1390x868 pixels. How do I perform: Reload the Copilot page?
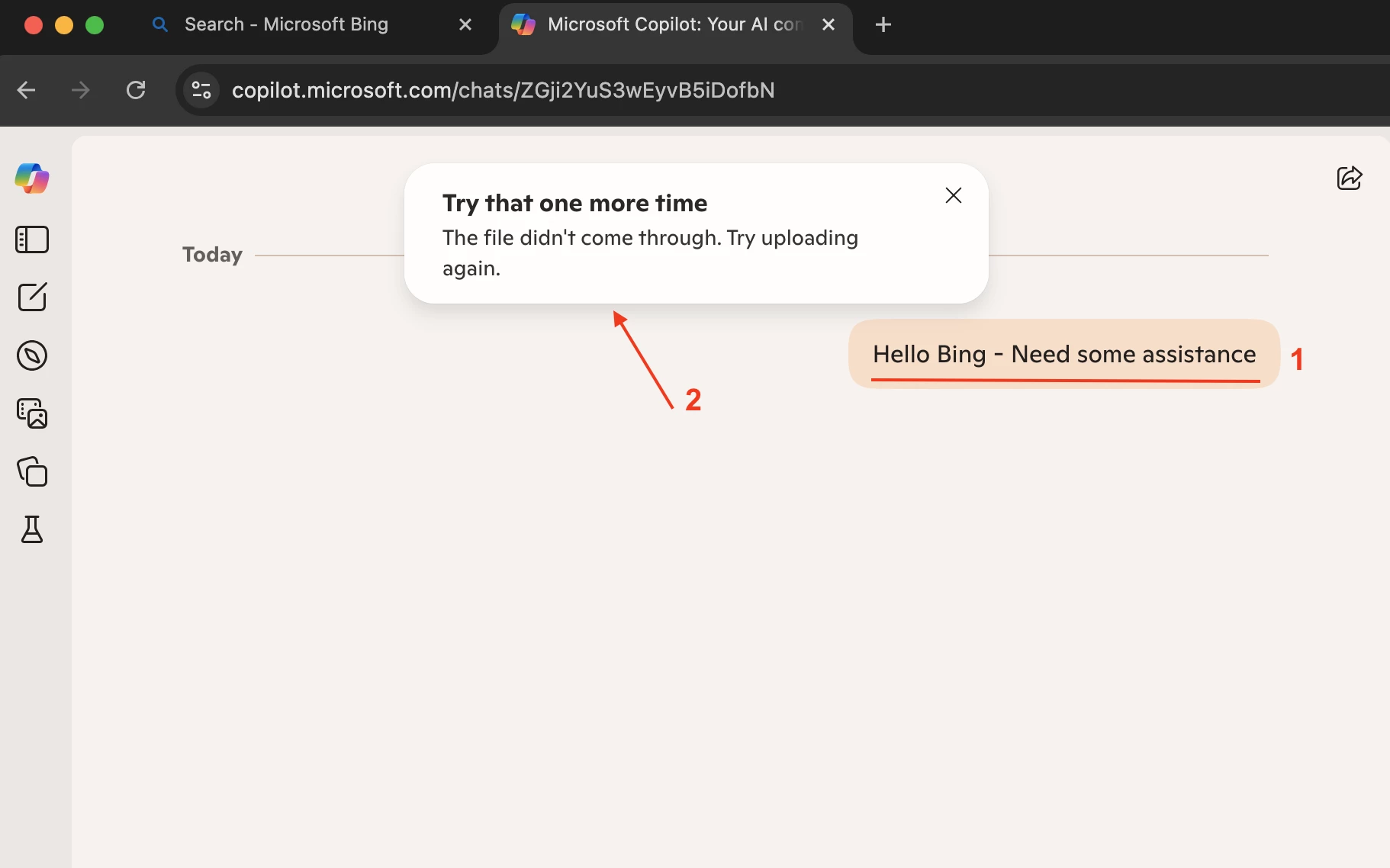pos(136,90)
